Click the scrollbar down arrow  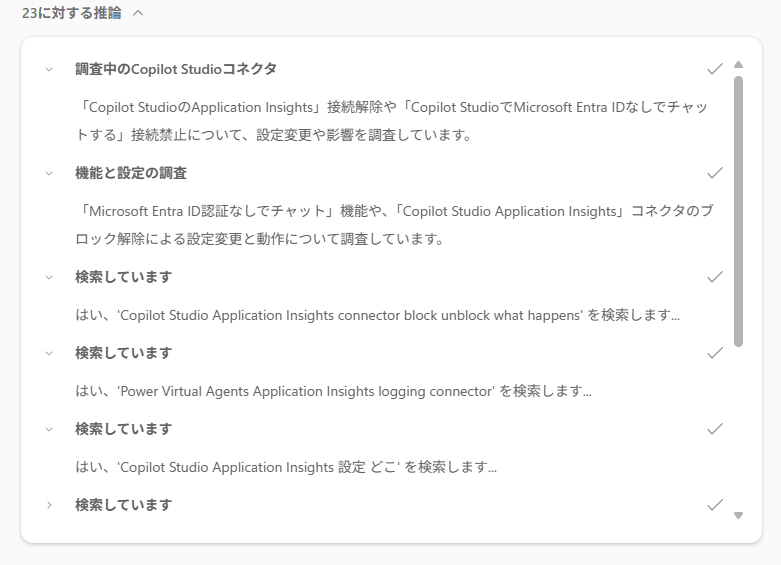(739, 516)
